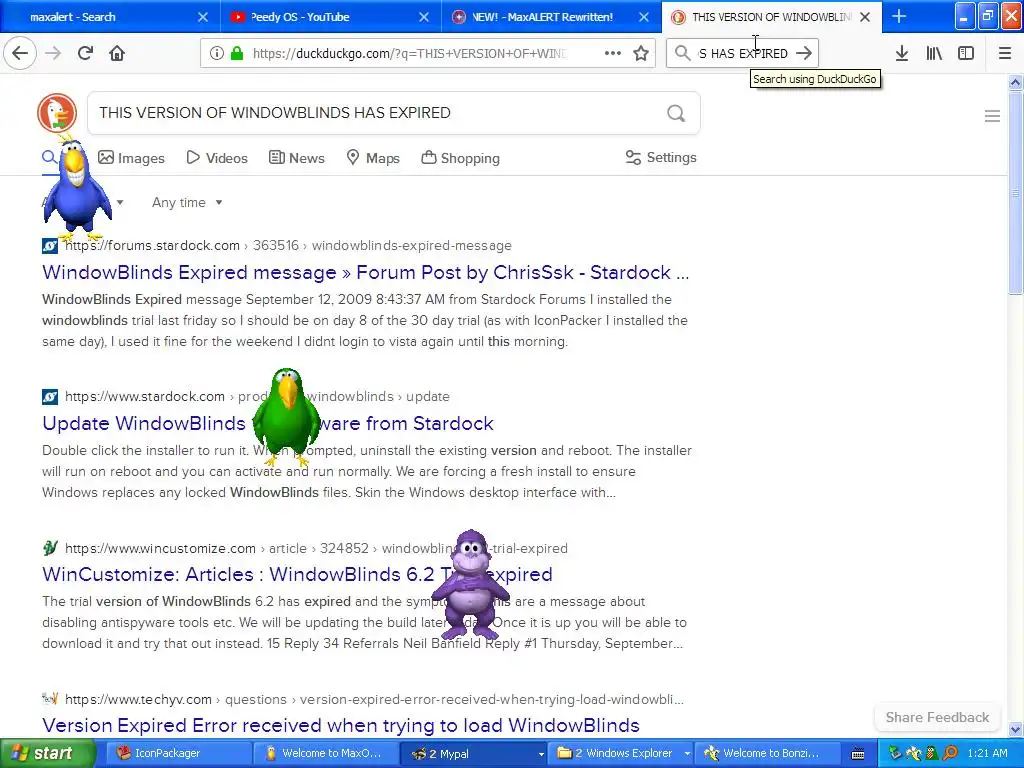Screen dimensions: 1024x768
Task: Open WinCustomize WindowBlinds 6.2 article
Action: coord(297,574)
